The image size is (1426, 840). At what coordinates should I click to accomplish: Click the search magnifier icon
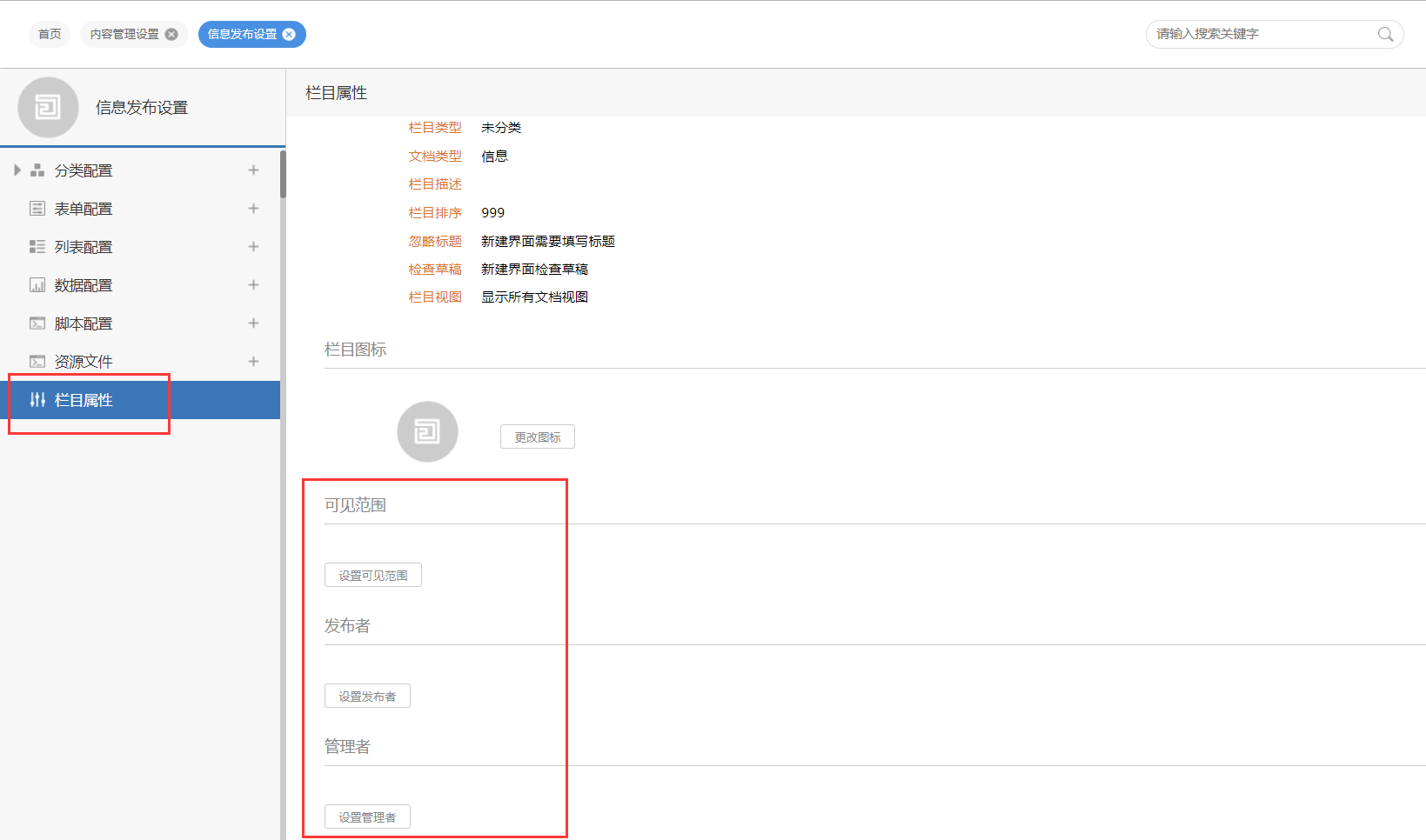click(1385, 35)
